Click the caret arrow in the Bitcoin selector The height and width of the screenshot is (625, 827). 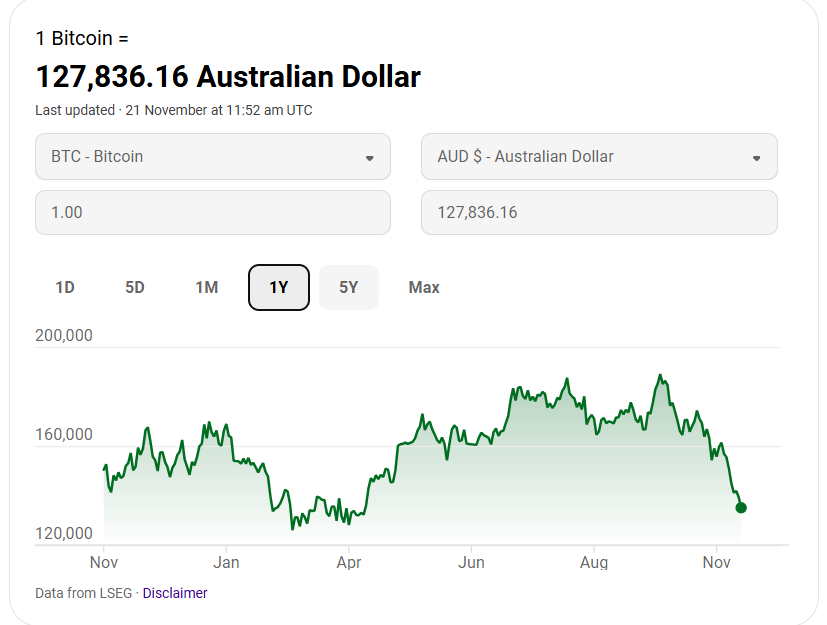coord(369,158)
